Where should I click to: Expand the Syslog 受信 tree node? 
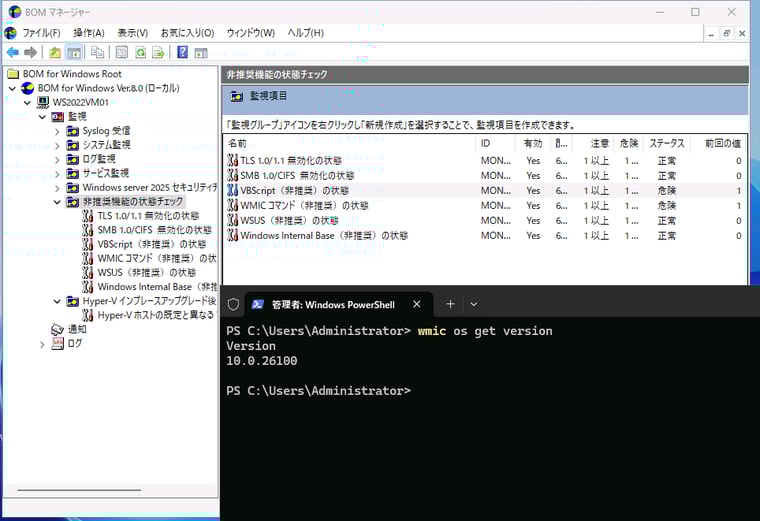click(x=57, y=131)
